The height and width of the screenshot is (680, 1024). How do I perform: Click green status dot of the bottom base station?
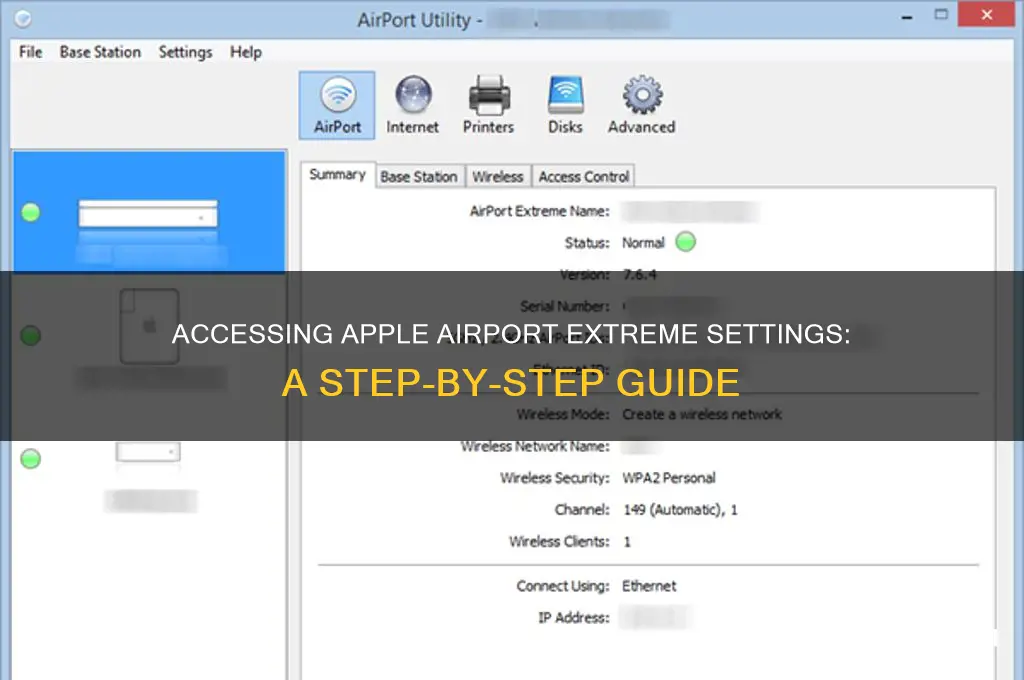(x=31, y=459)
